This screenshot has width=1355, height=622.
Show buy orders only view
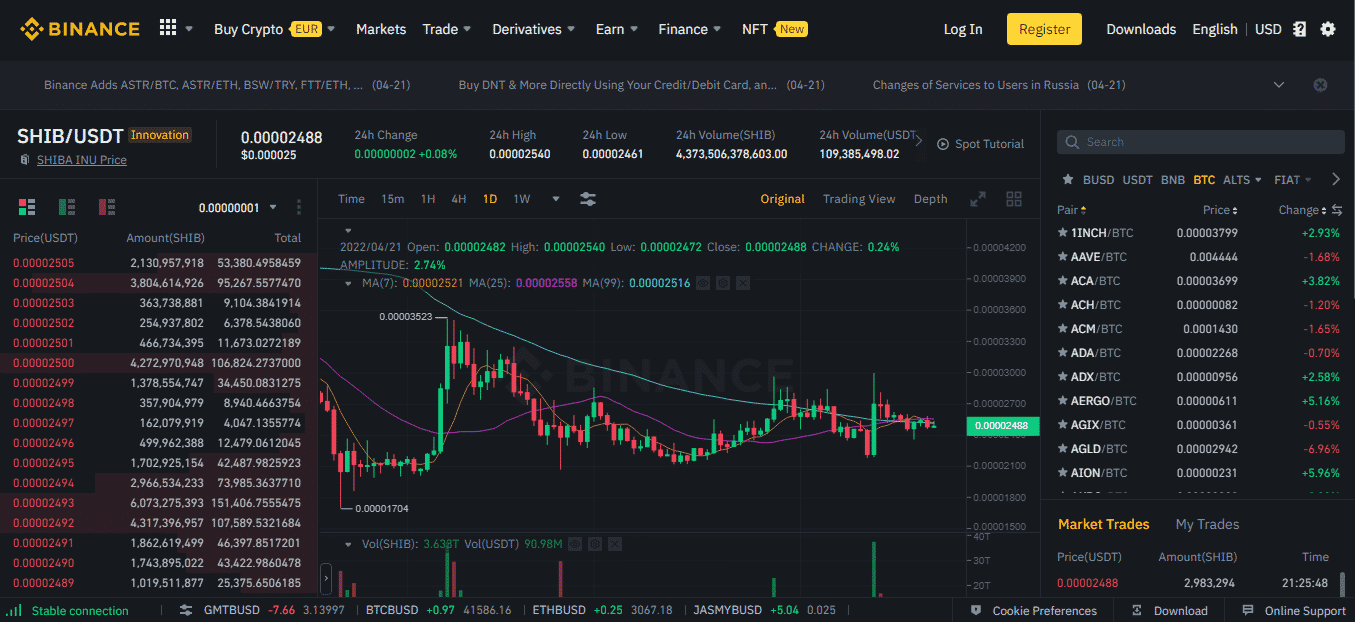tap(67, 207)
